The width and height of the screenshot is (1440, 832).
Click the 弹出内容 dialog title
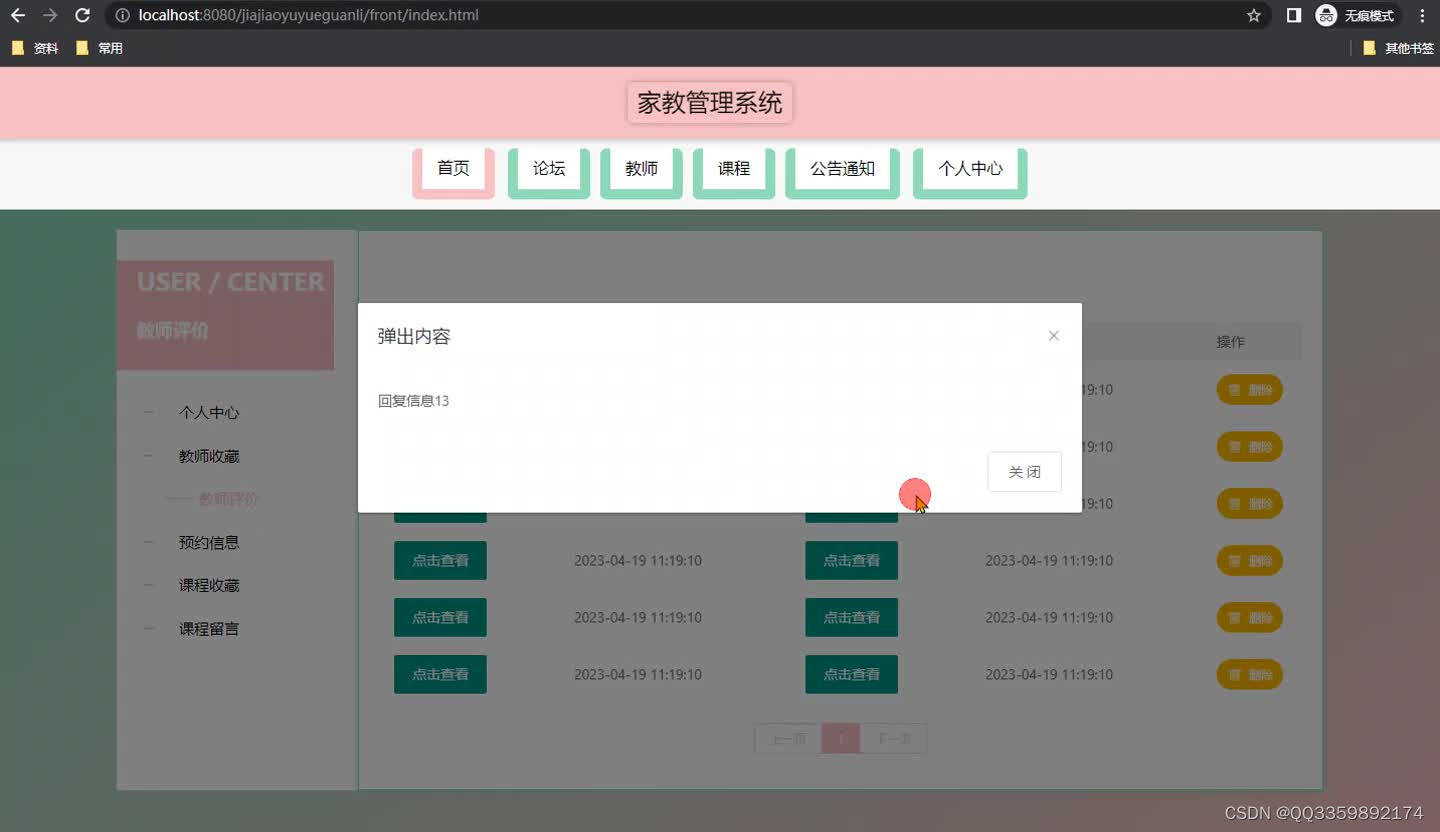click(x=414, y=337)
